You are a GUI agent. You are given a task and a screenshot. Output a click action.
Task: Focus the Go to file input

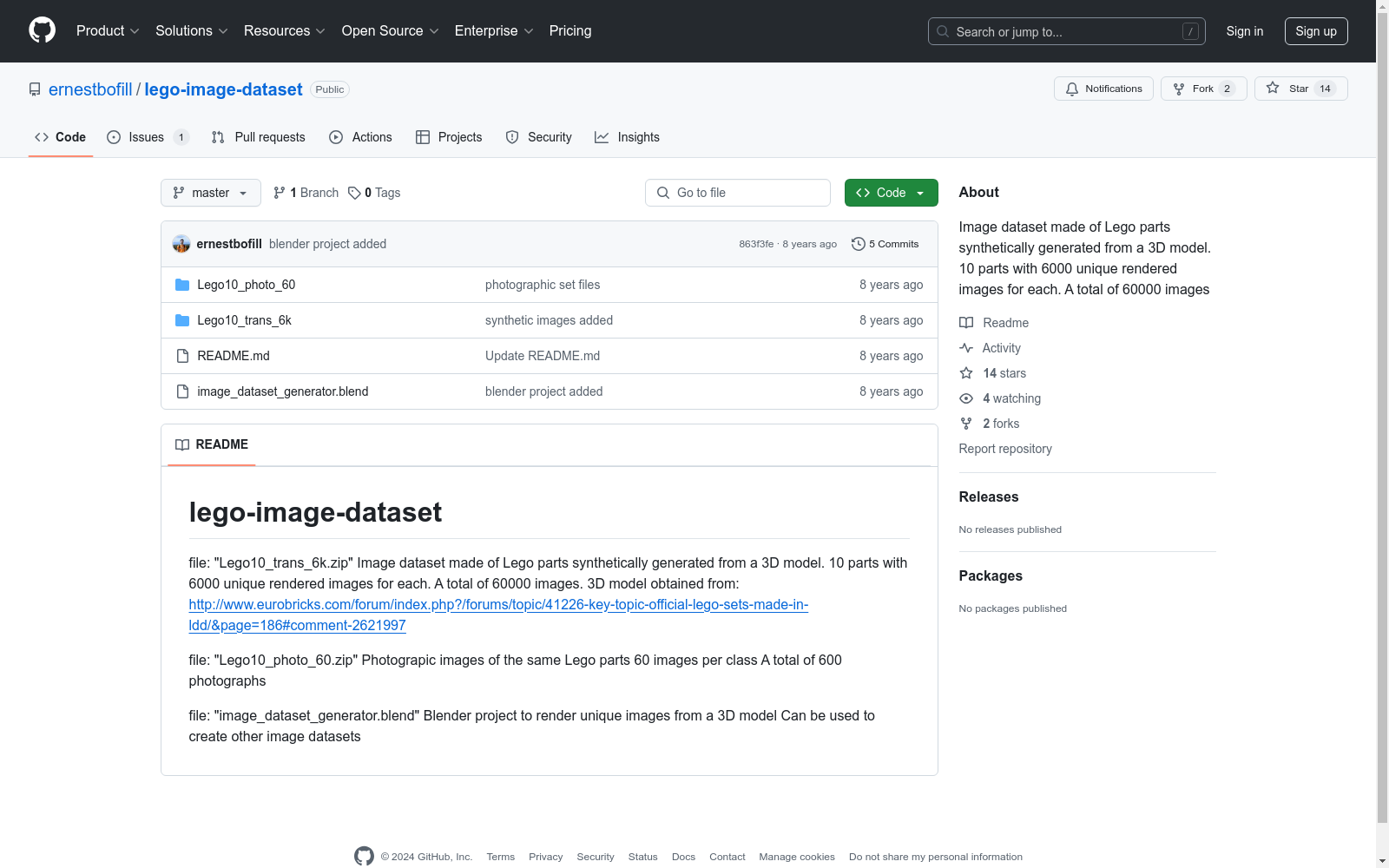pyautogui.click(x=738, y=193)
